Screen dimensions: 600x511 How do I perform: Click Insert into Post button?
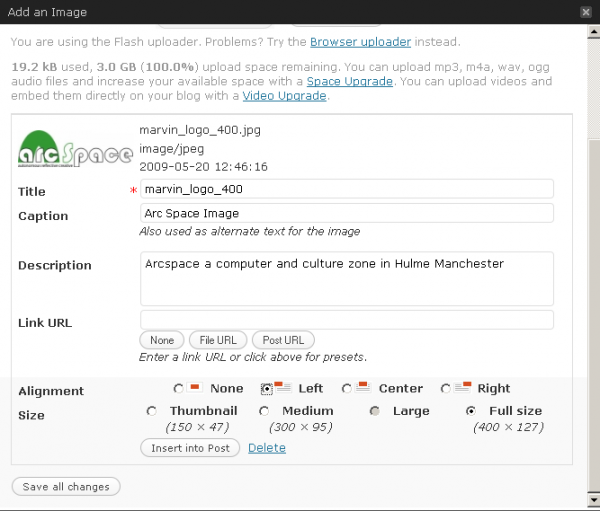(x=190, y=448)
